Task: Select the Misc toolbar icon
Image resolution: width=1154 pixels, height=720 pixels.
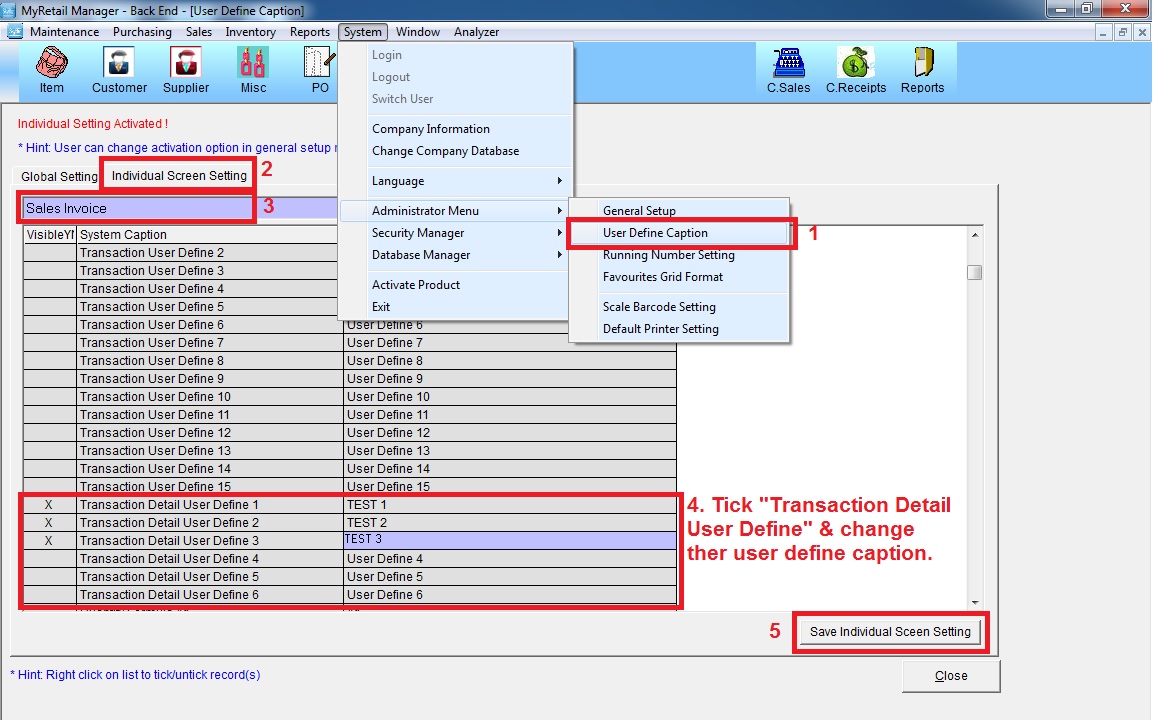Action: coord(253,69)
